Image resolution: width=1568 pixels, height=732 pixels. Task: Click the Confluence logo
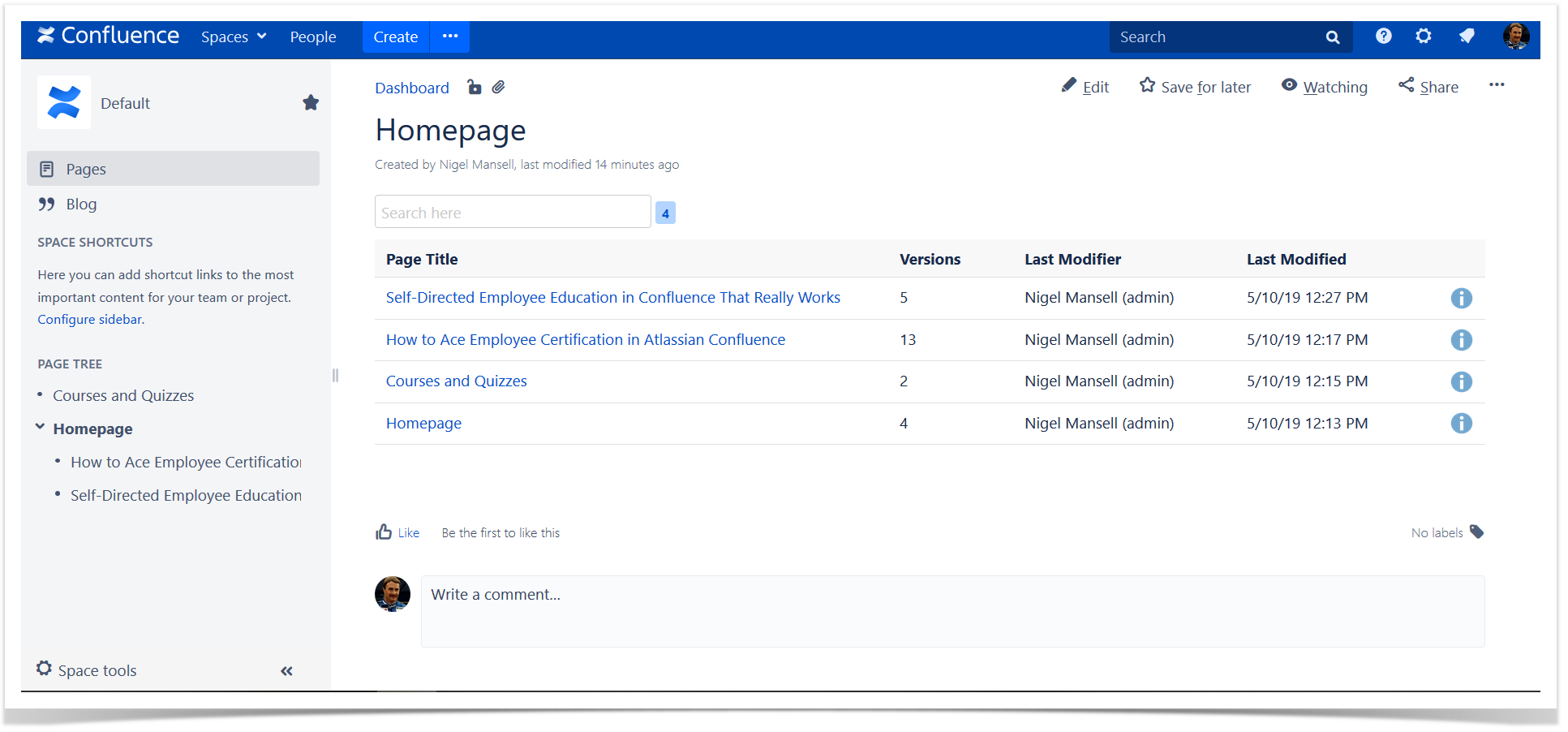coord(108,36)
